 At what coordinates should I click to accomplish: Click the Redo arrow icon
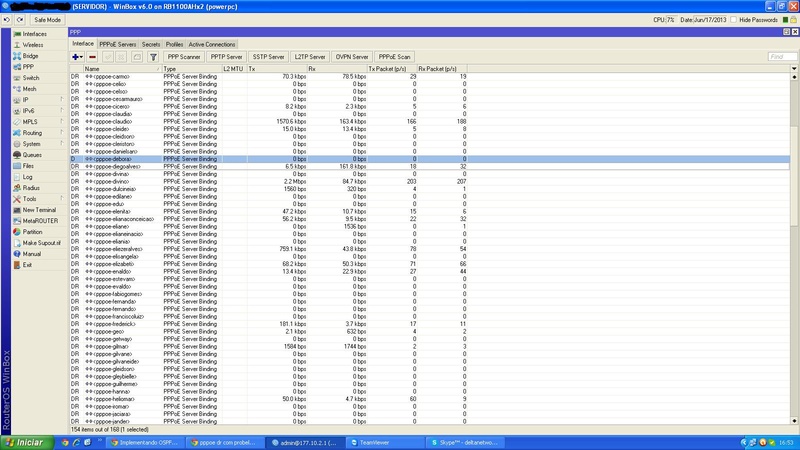pyautogui.click(x=20, y=20)
